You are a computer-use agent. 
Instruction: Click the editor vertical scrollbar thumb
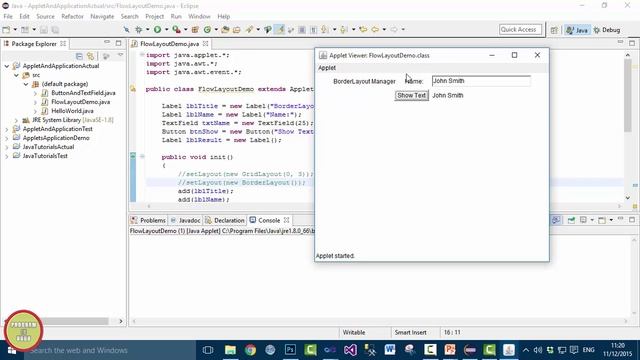click(x=628, y=96)
